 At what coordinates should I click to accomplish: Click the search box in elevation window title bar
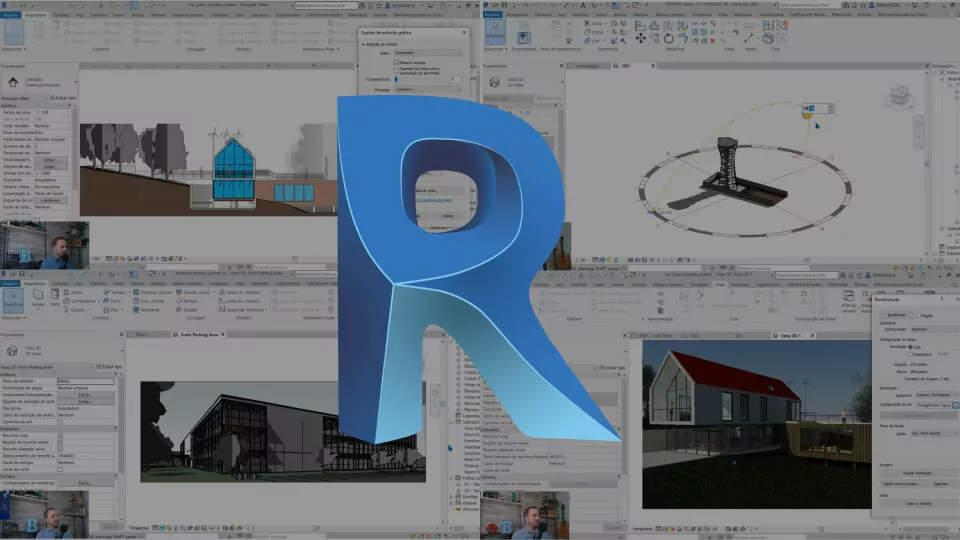pyautogui.click(x=325, y=6)
